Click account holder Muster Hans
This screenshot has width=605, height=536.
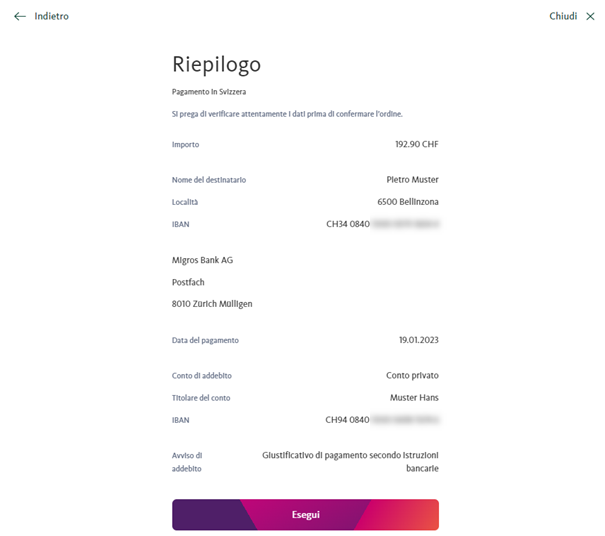(x=414, y=397)
